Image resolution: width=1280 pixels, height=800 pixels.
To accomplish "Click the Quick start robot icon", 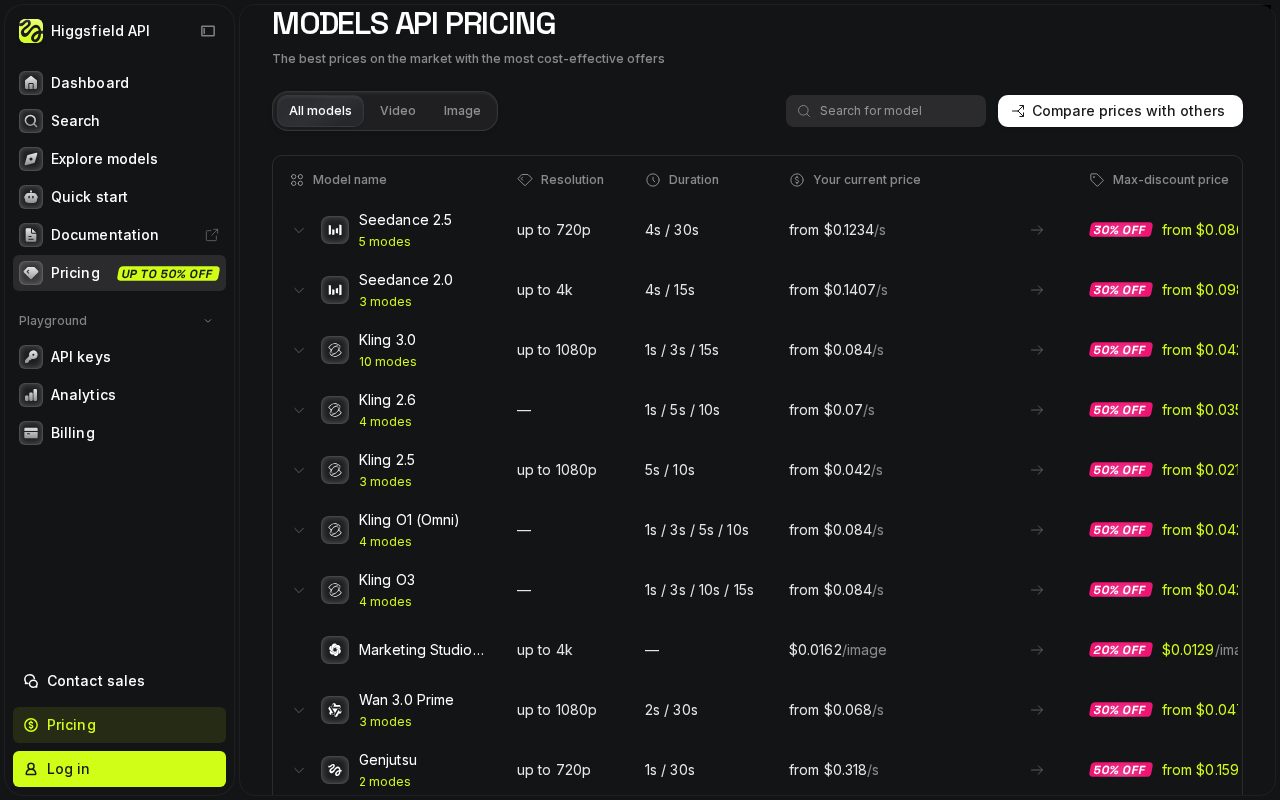I will 31,197.
